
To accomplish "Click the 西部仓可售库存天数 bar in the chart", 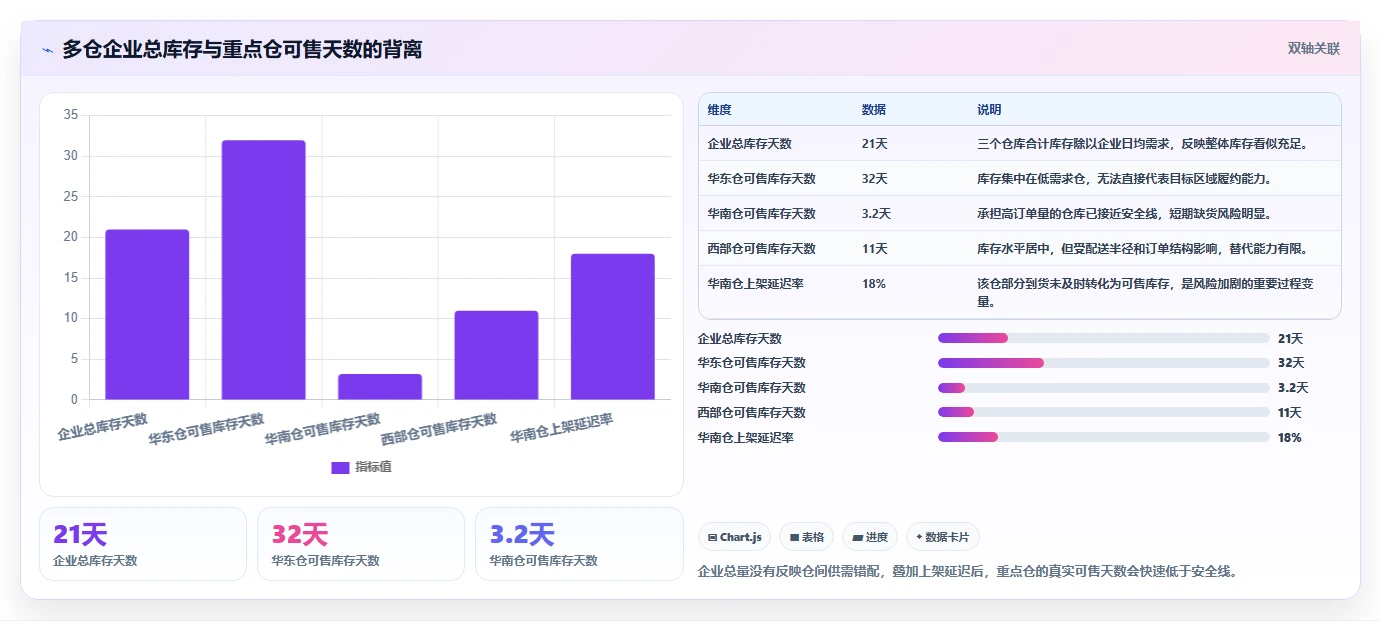I will pos(496,355).
